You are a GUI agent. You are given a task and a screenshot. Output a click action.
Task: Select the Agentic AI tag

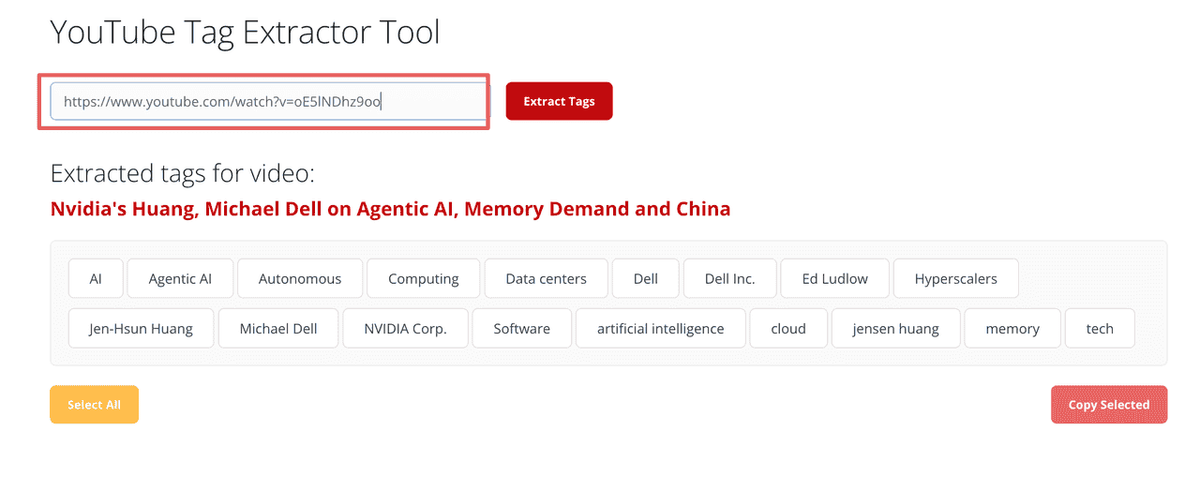(180, 278)
